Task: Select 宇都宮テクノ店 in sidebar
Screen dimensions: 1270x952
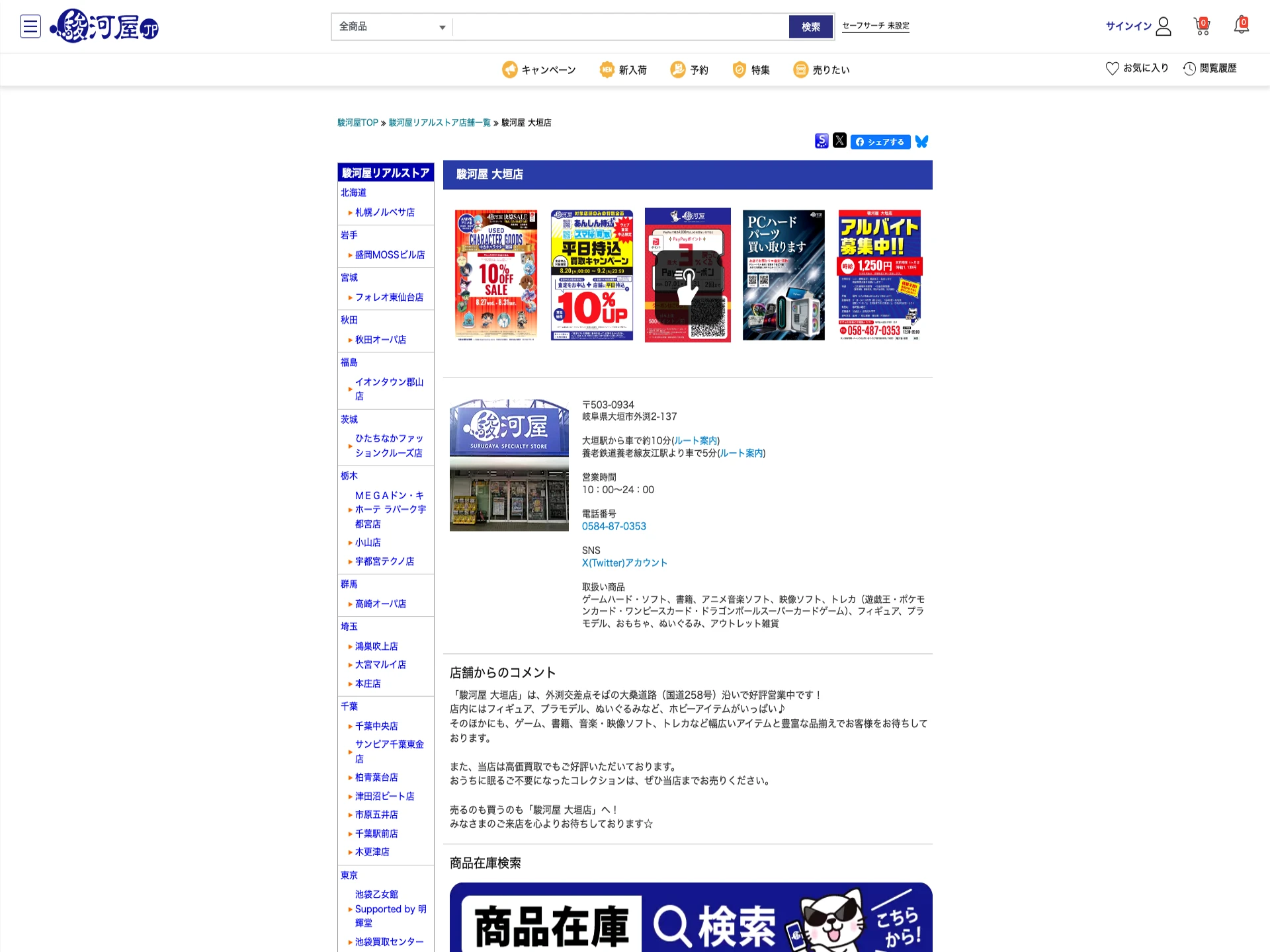Action: point(385,561)
